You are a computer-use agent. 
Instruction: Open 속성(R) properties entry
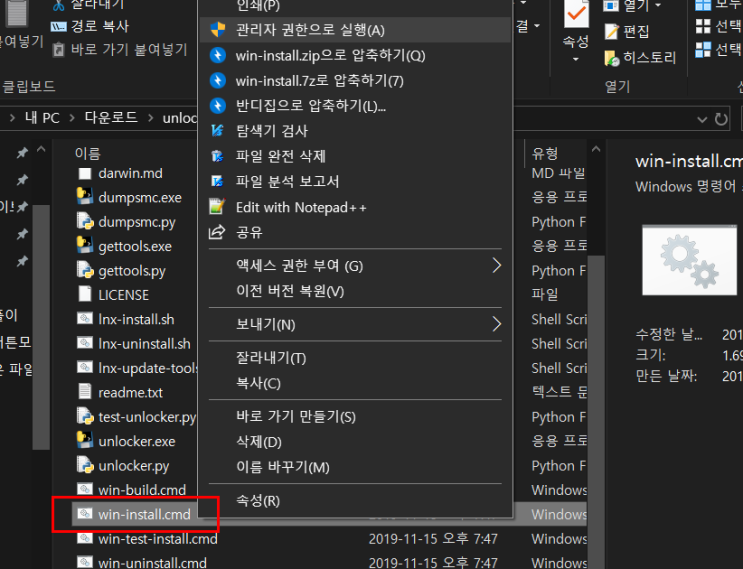(x=355, y=501)
